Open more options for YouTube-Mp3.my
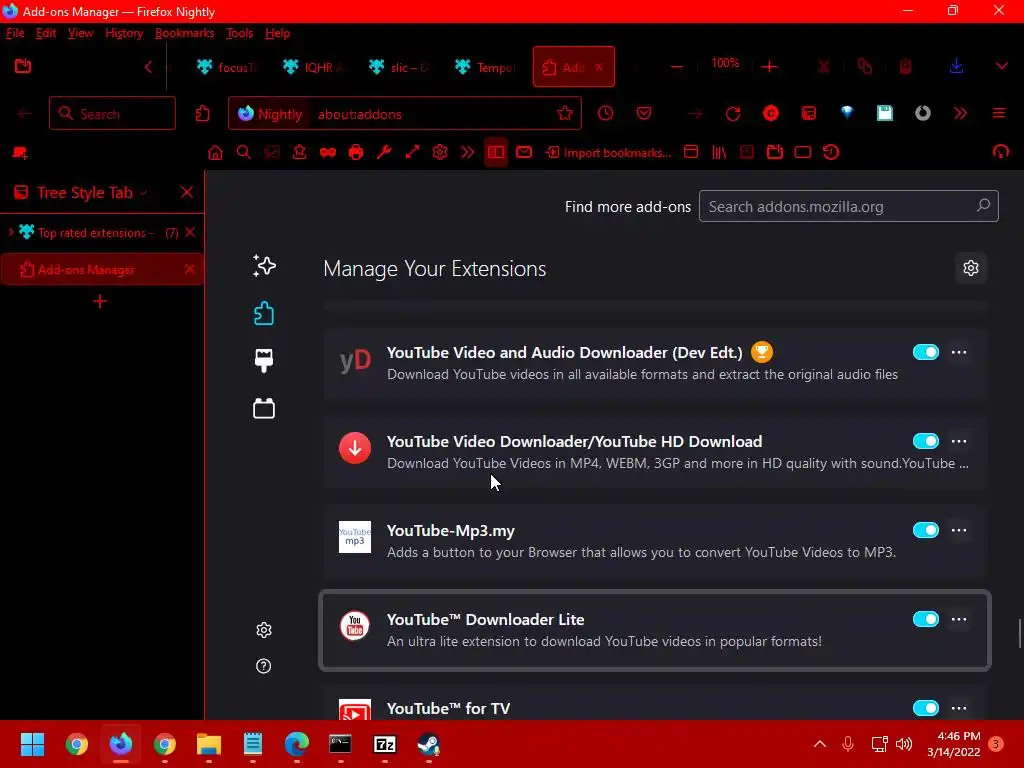 pos(959,530)
